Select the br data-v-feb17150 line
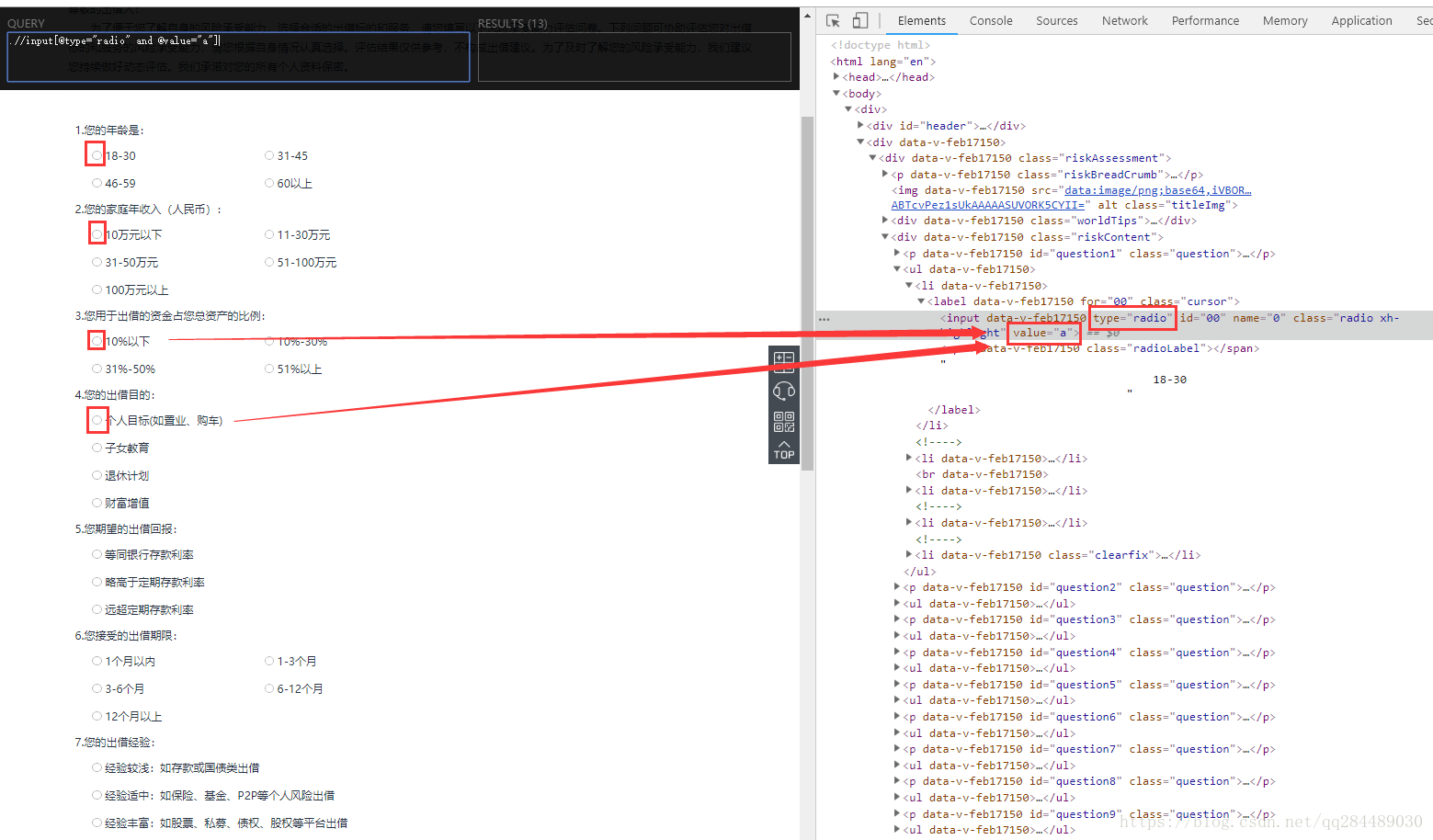Viewport: 1433px width, 840px height. (982, 474)
